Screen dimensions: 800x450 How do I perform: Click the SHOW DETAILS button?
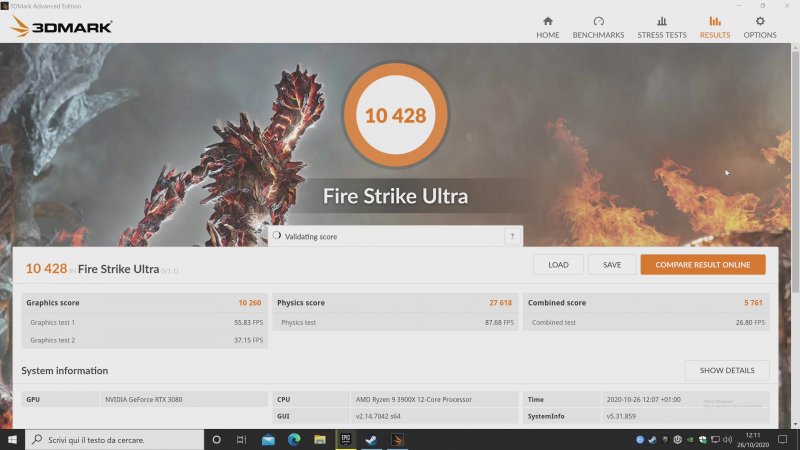tap(727, 370)
